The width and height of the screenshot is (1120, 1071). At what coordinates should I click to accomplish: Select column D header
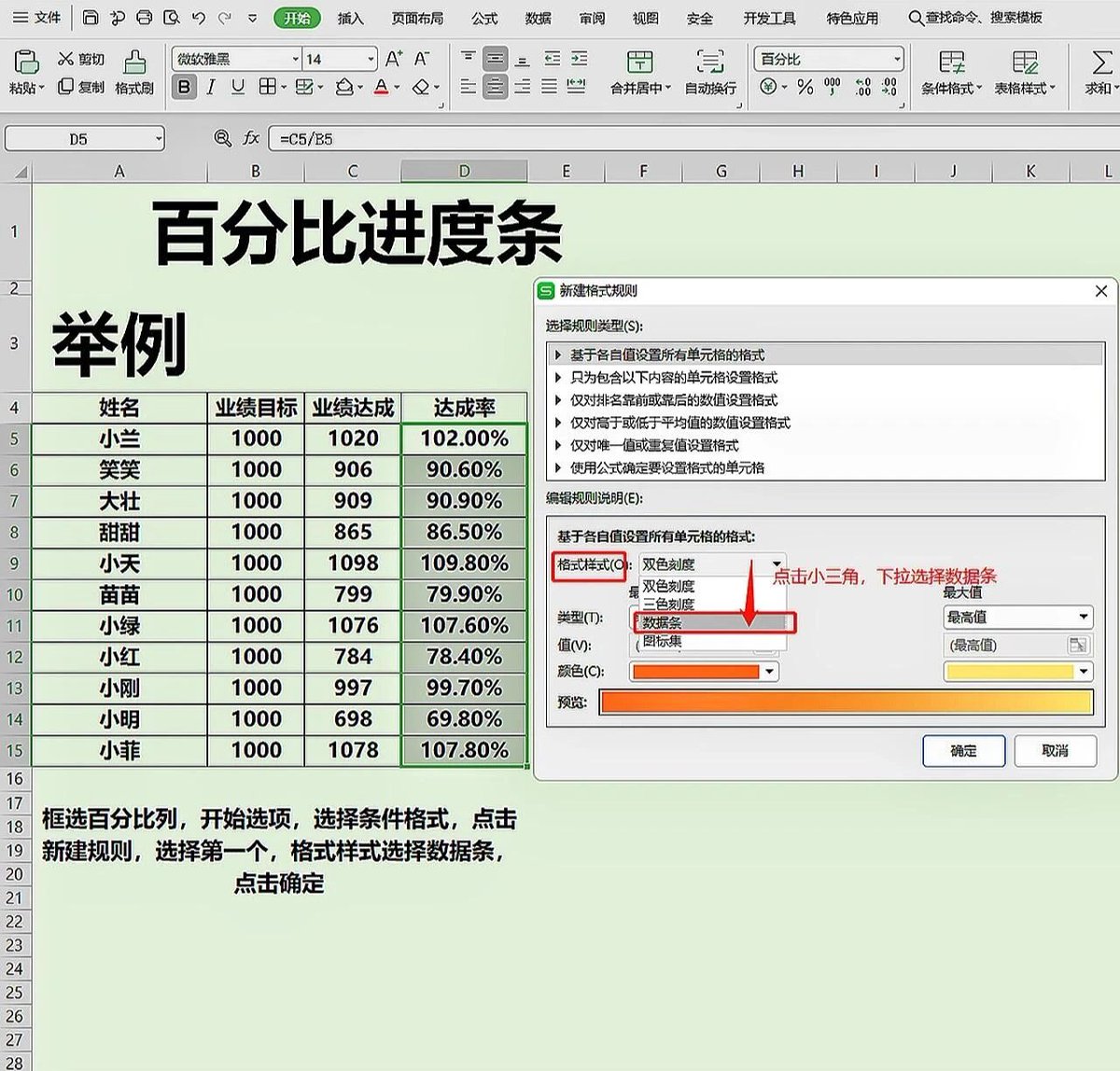coord(464,171)
